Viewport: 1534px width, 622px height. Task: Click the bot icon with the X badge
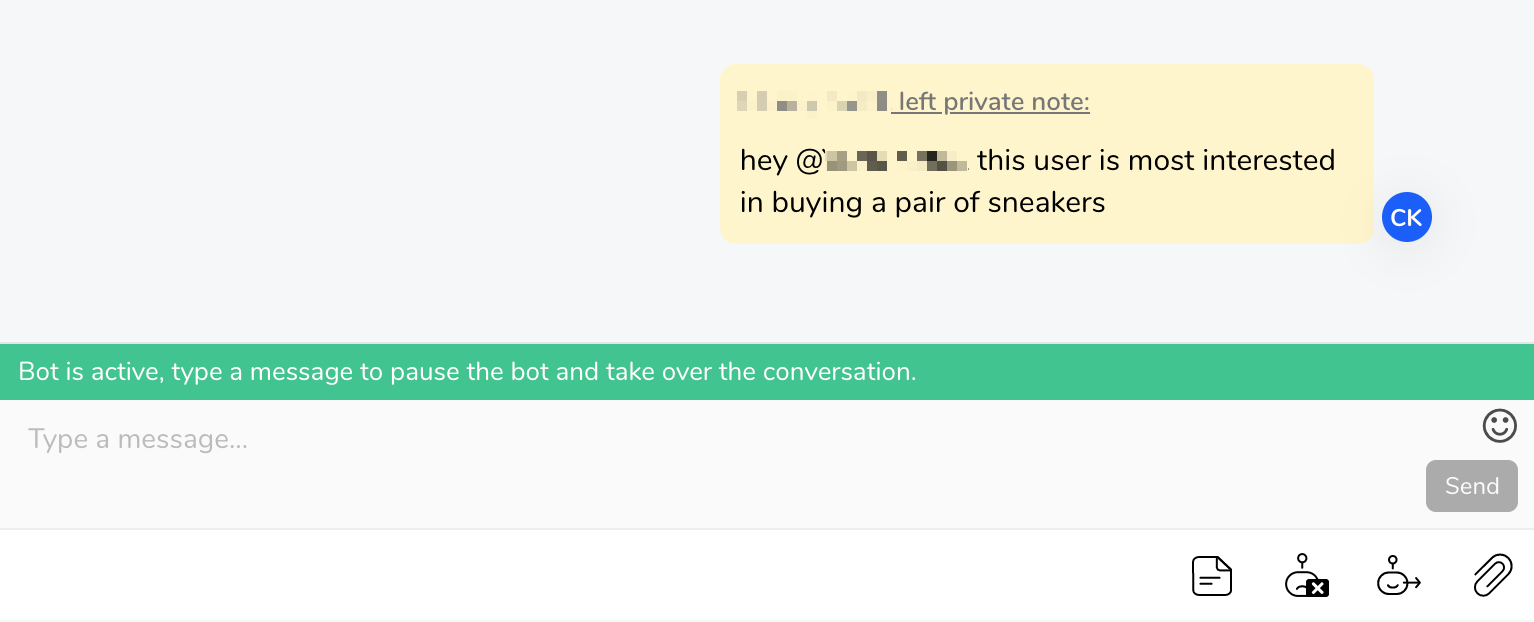tap(1306, 576)
